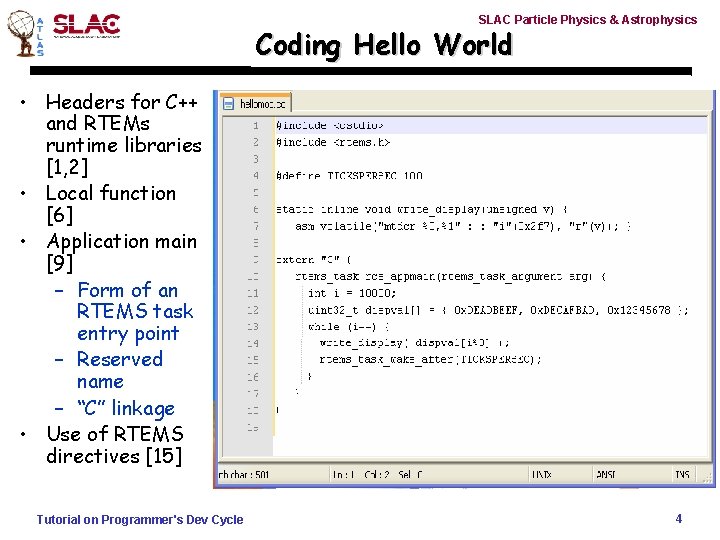Click the 'int i = 10000;' line
This screenshot has width=720, height=540.
tap(352, 293)
